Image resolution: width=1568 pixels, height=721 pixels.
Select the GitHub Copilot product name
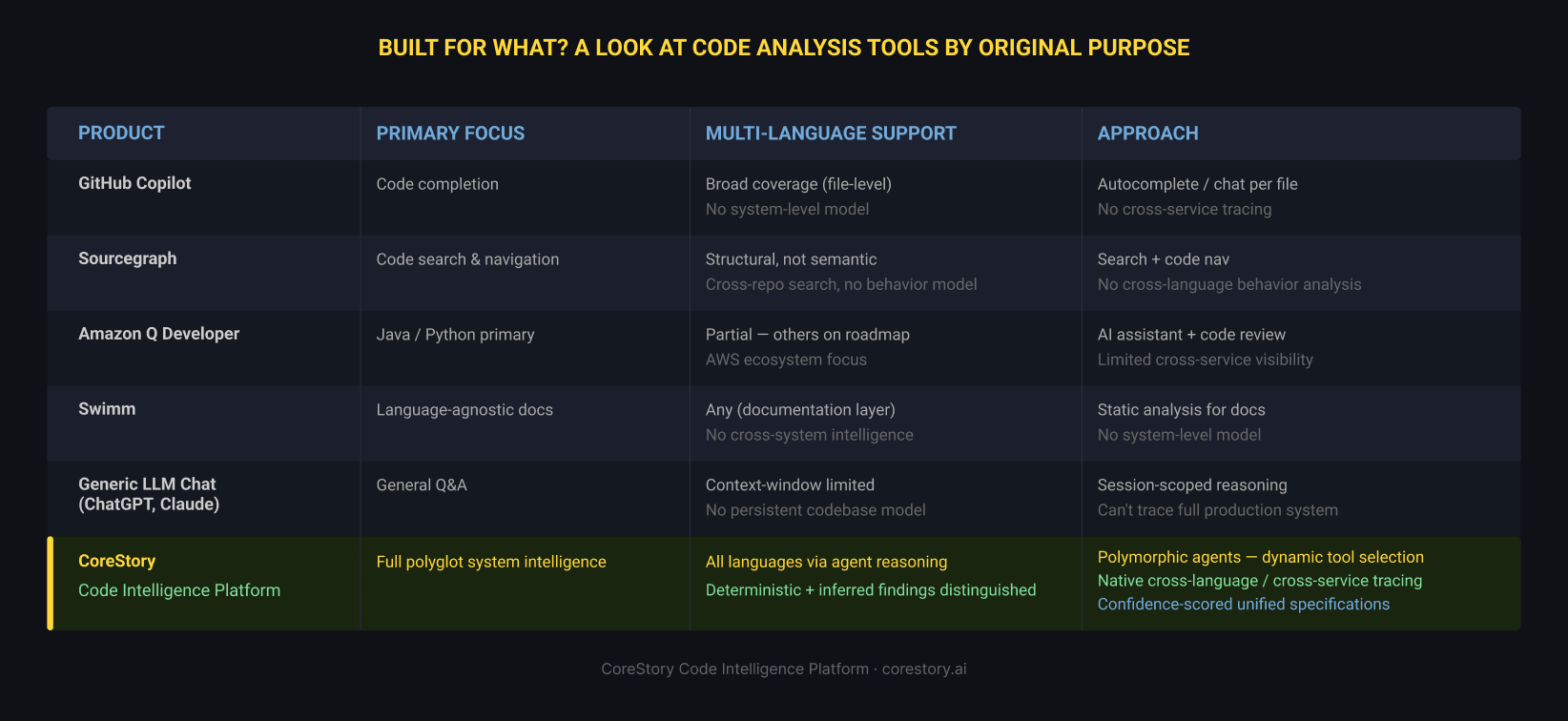(134, 183)
